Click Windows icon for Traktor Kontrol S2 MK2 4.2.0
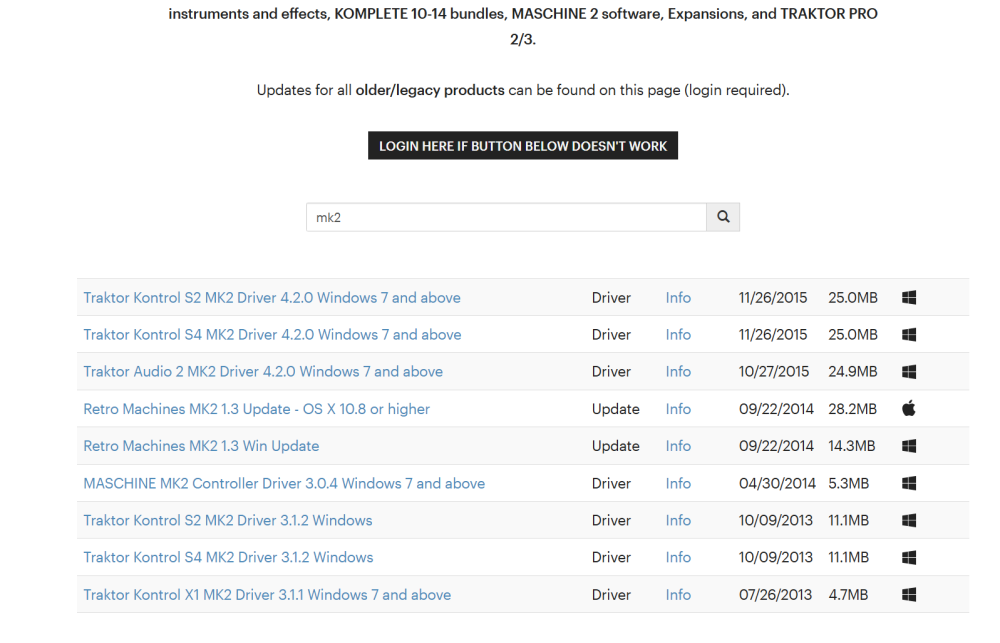The height and width of the screenshot is (643, 1000). click(x=909, y=297)
